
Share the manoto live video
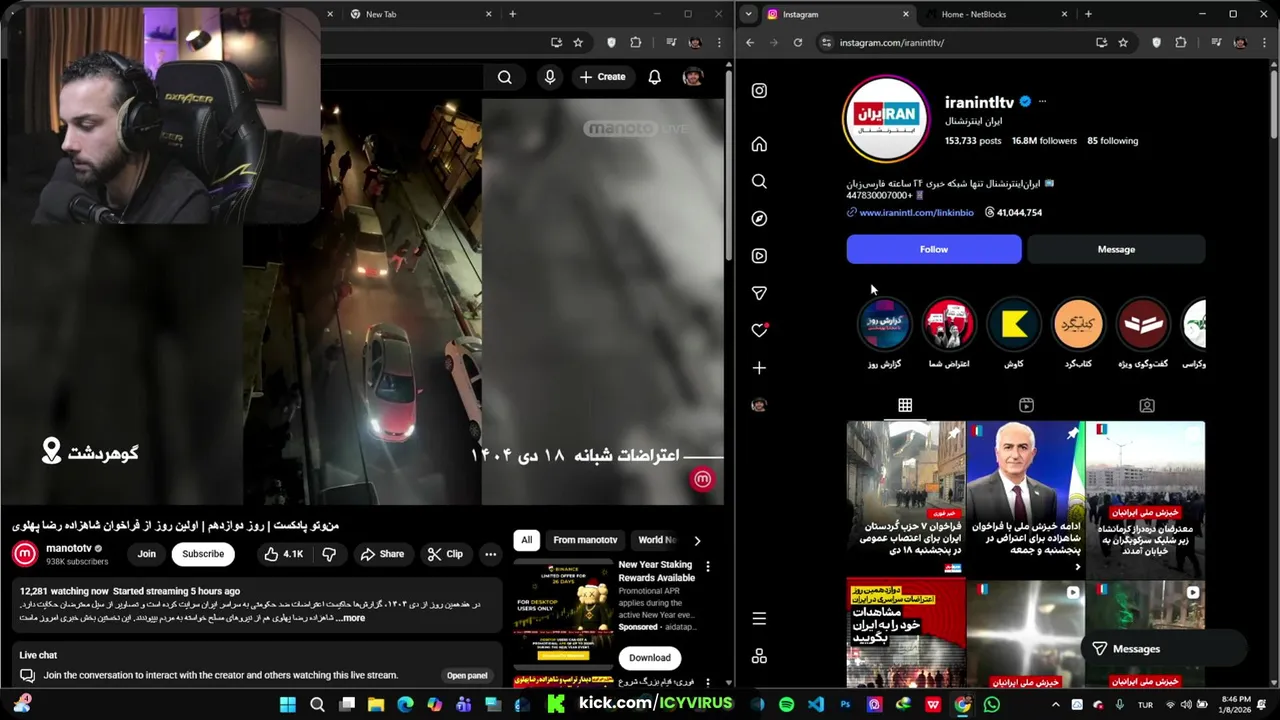382,554
